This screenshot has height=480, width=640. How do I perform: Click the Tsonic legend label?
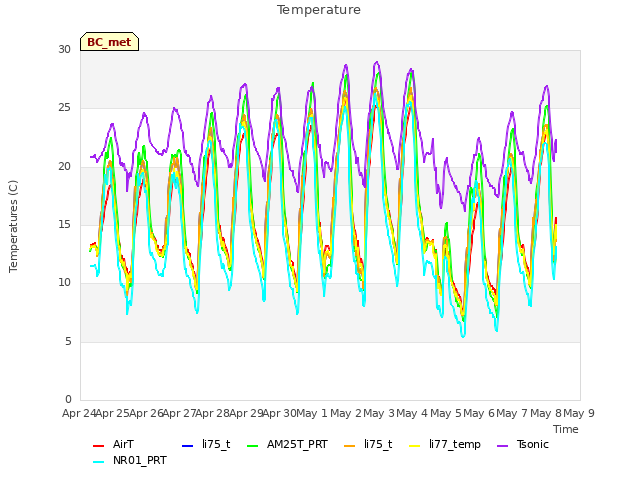click(x=533, y=444)
